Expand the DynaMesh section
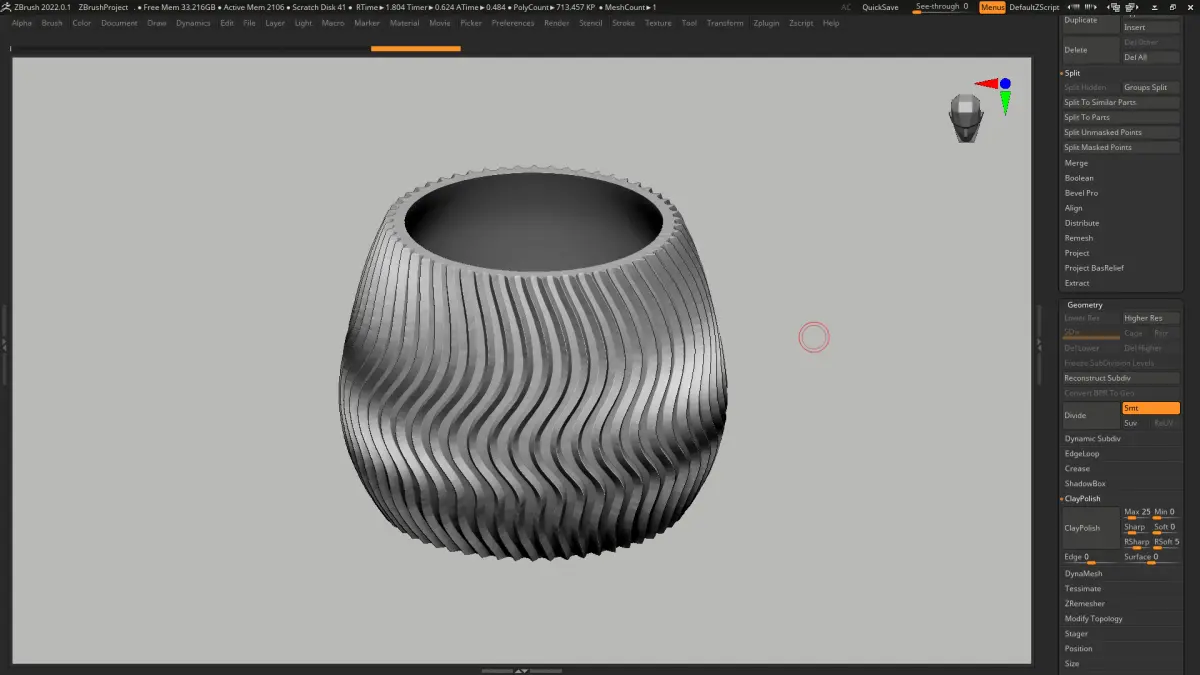Screen dimensions: 1200x675 tap(1083, 574)
